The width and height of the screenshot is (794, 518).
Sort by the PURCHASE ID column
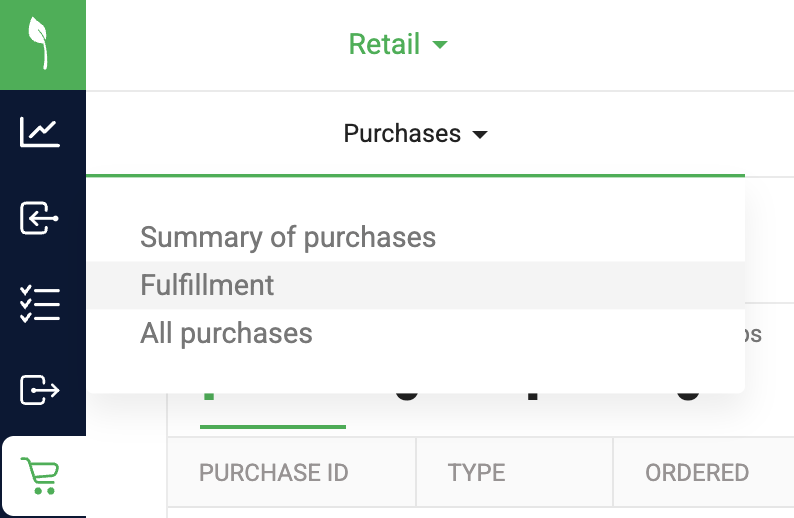point(273,472)
